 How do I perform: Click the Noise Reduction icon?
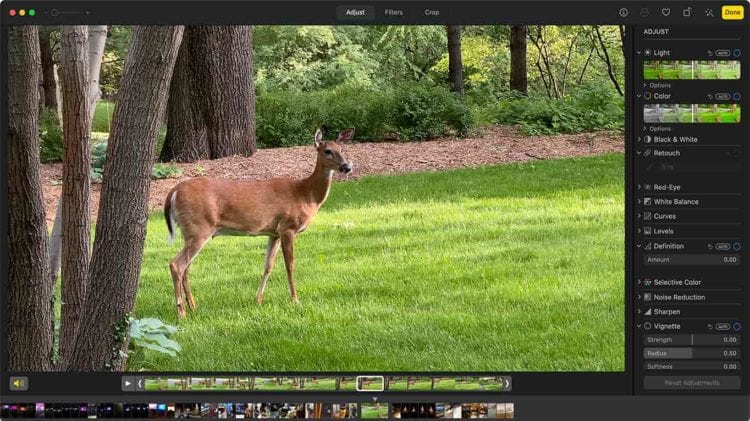647,297
